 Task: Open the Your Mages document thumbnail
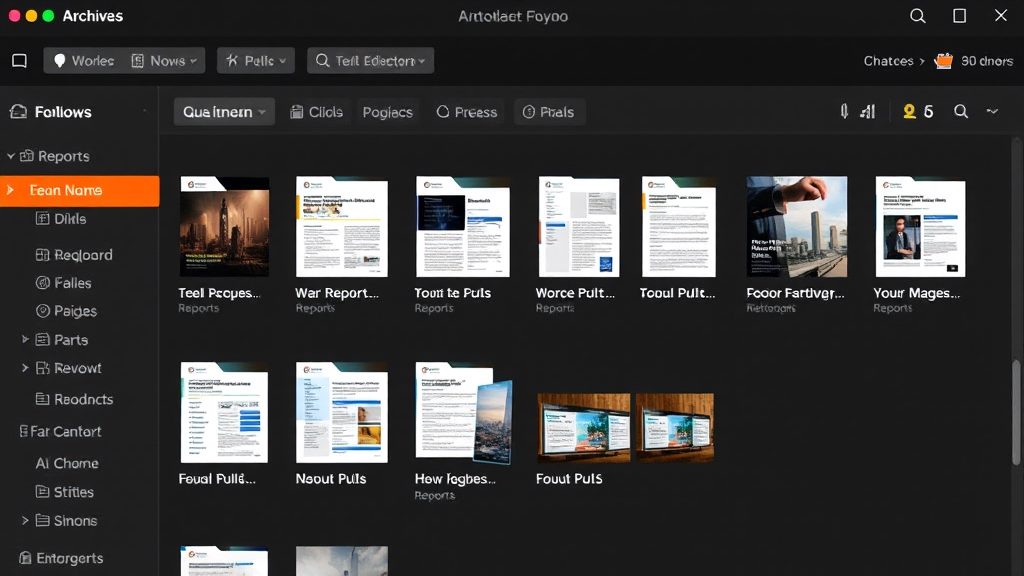pos(920,227)
